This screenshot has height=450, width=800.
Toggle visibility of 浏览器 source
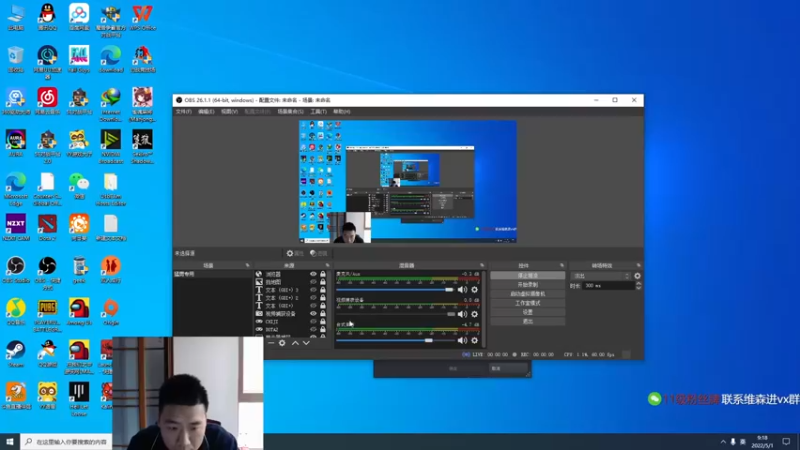tap(313, 274)
